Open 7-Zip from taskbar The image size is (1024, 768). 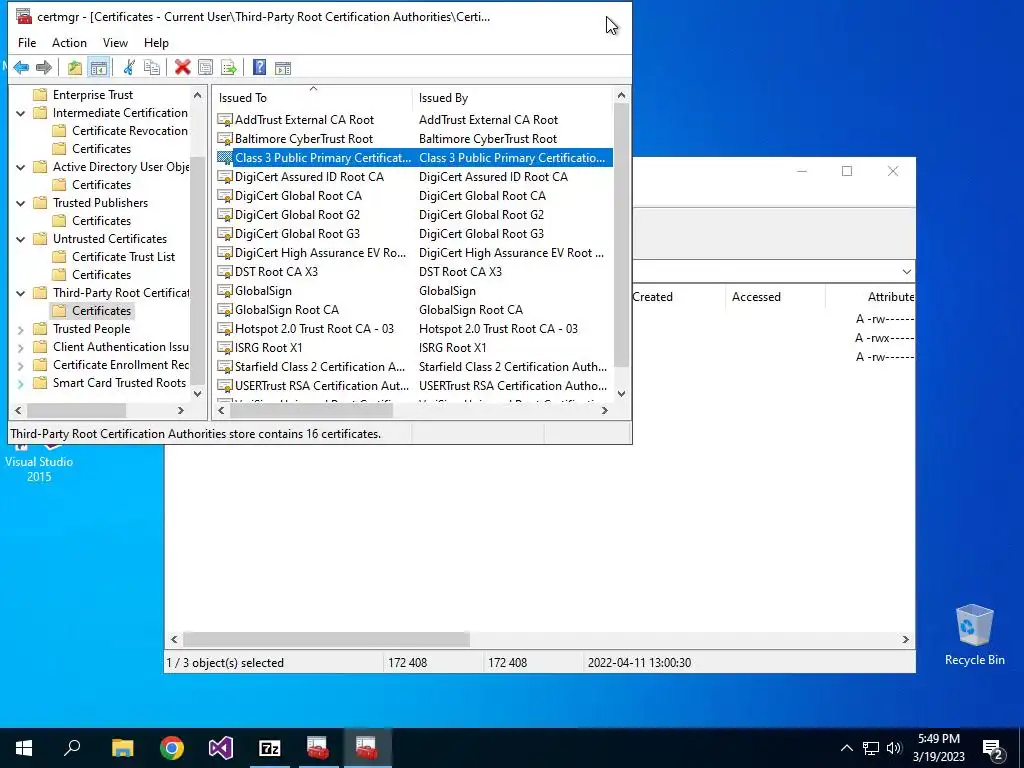pyautogui.click(x=270, y=748)
